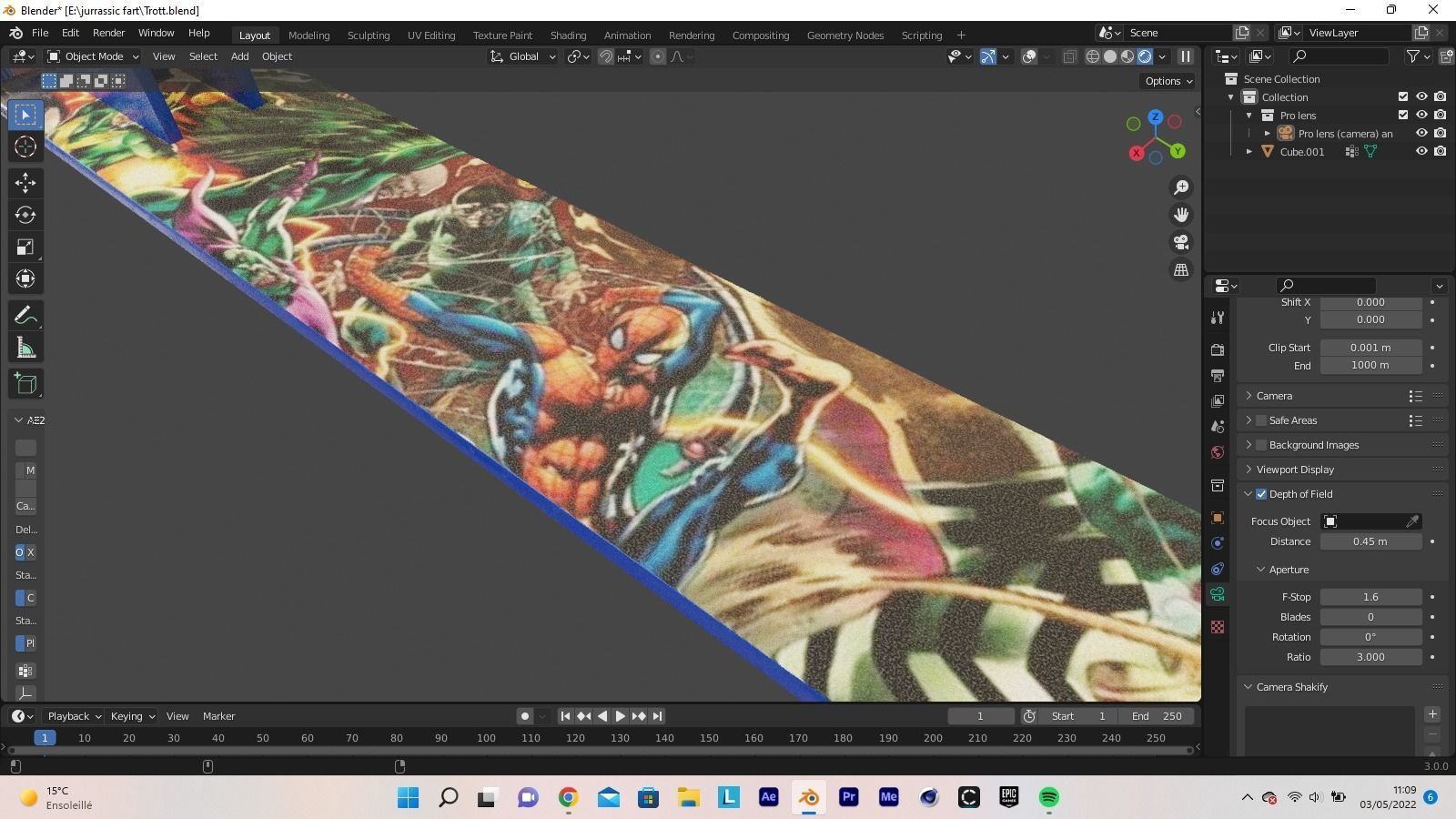Screen dimensions: 1456x819
Task: Switch to the Shading workspace tab
Action: click(x=568, y=35)
